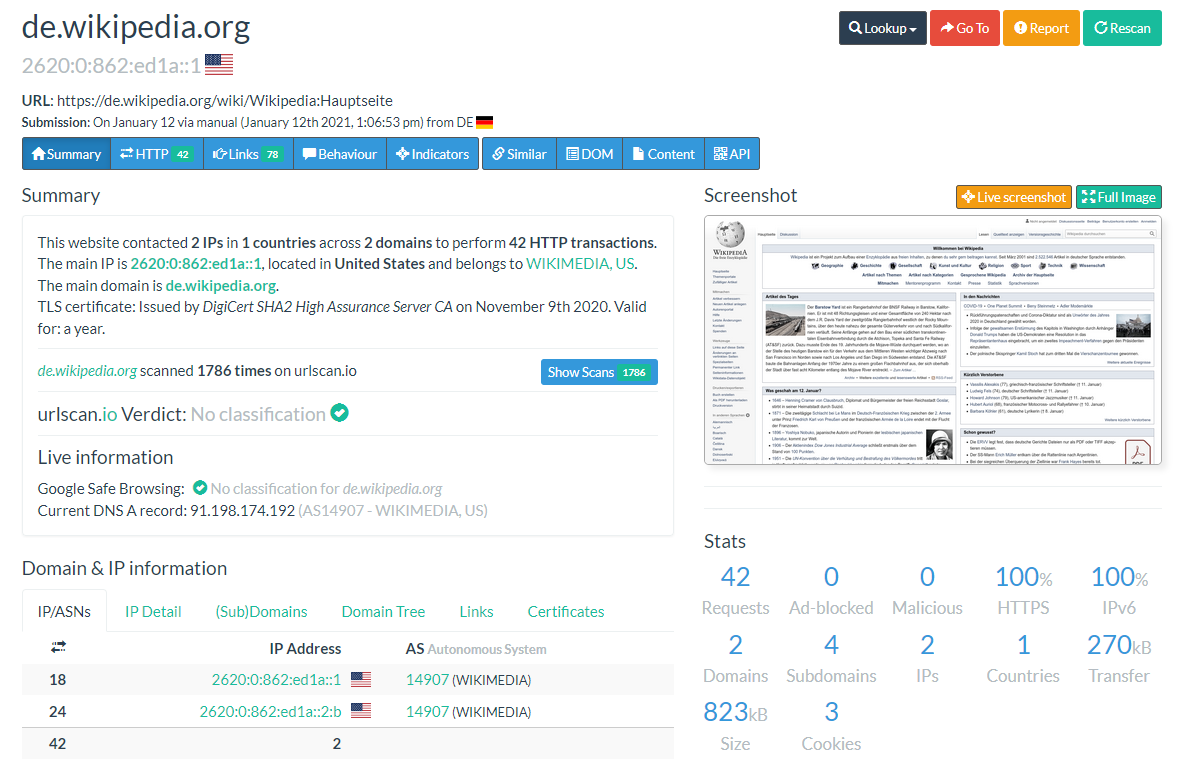Image resolution: width=1180 pixels, height=782 pixels.
Task: Open IP 2620:0:862:ed1a::1 in table row 18
Action: pyautogui.click(x=276, y=680)
